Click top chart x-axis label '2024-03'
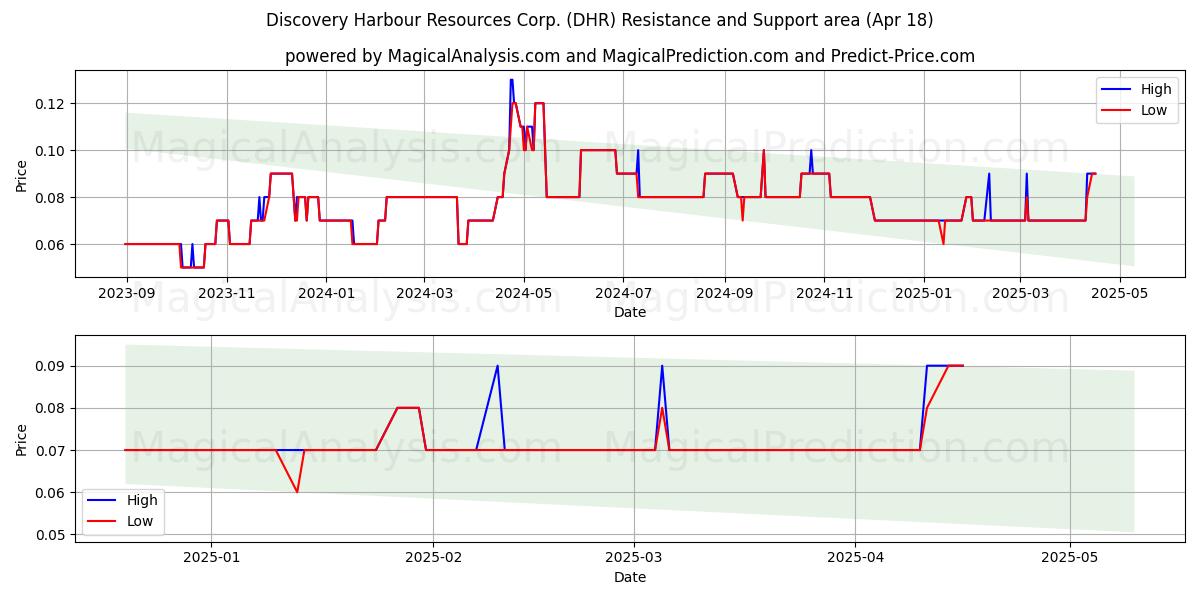The height and width of the screenshot is (600, 1200). [x=424, y=294]
